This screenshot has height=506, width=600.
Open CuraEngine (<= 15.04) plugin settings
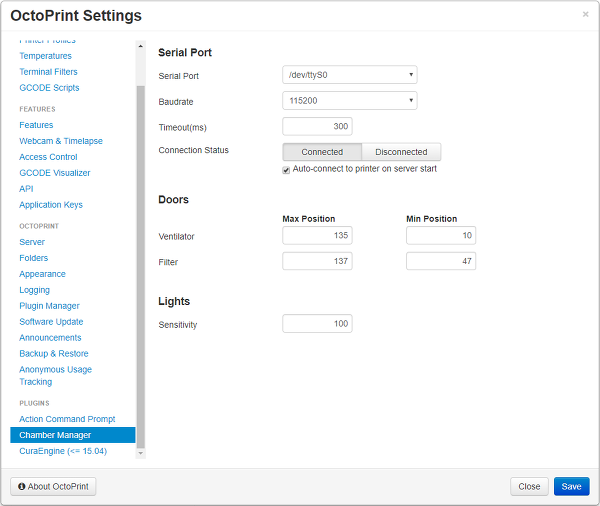pos(63,451)
